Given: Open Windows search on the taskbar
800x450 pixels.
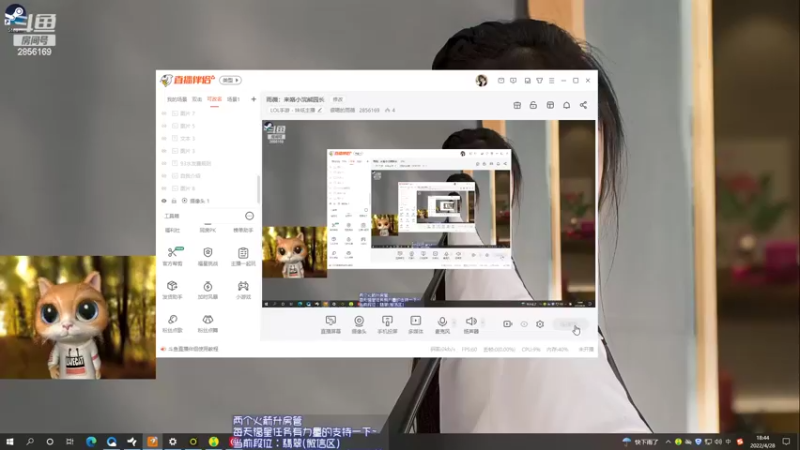Looking at the screenshot, I should 30,441.
